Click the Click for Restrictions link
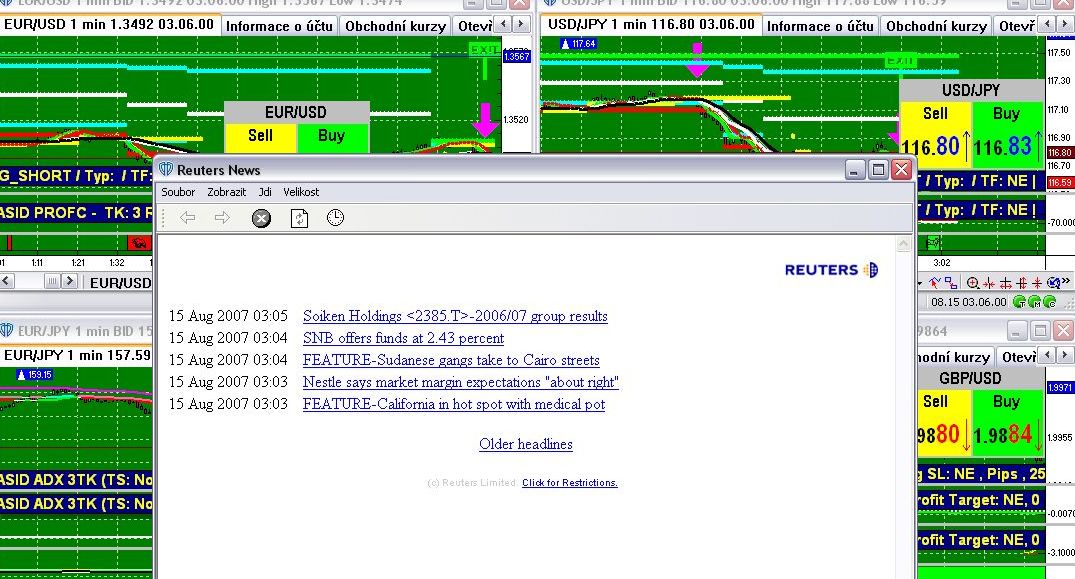 coord(570,482)
